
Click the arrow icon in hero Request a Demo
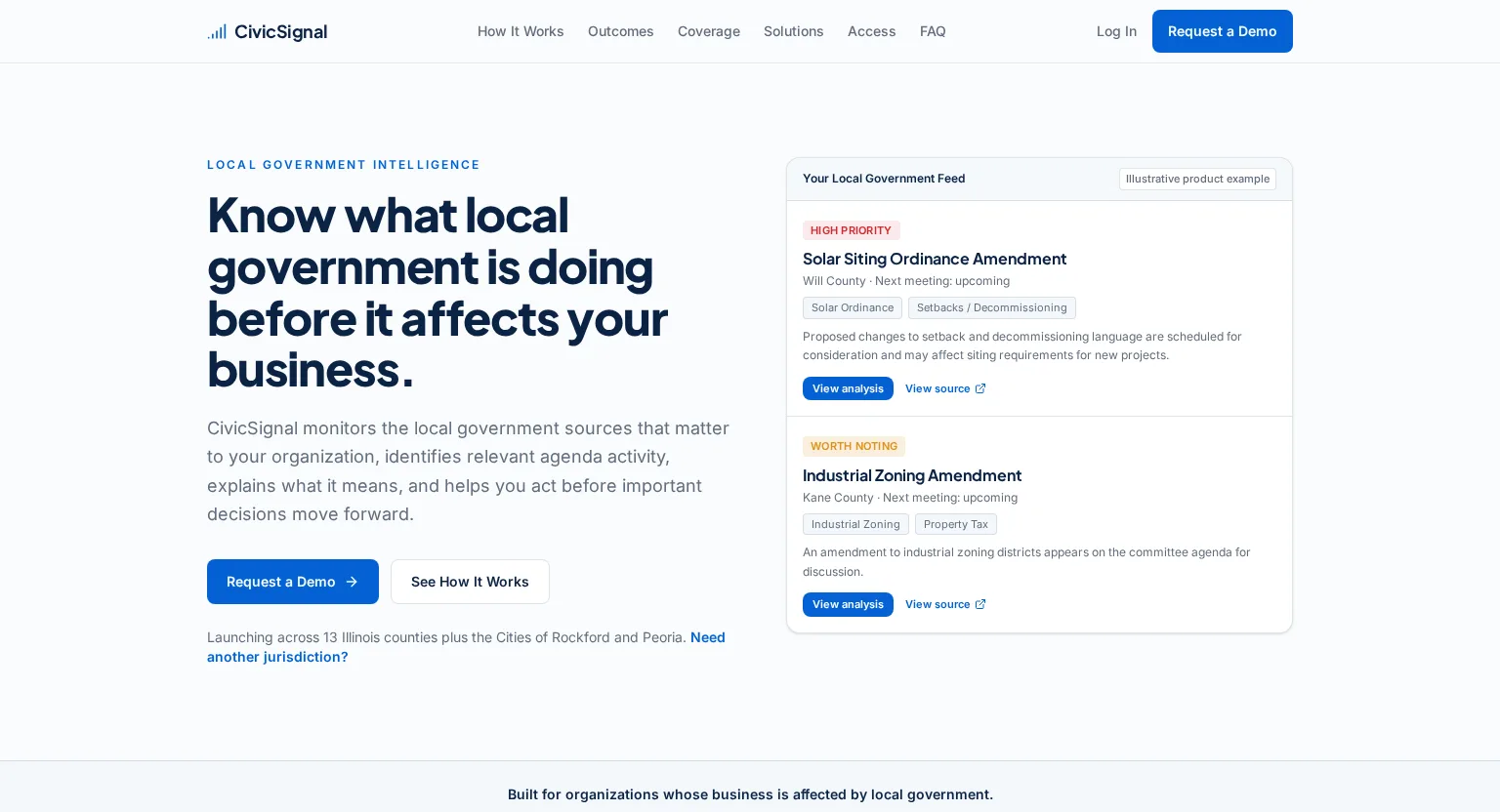coord(352,582)
